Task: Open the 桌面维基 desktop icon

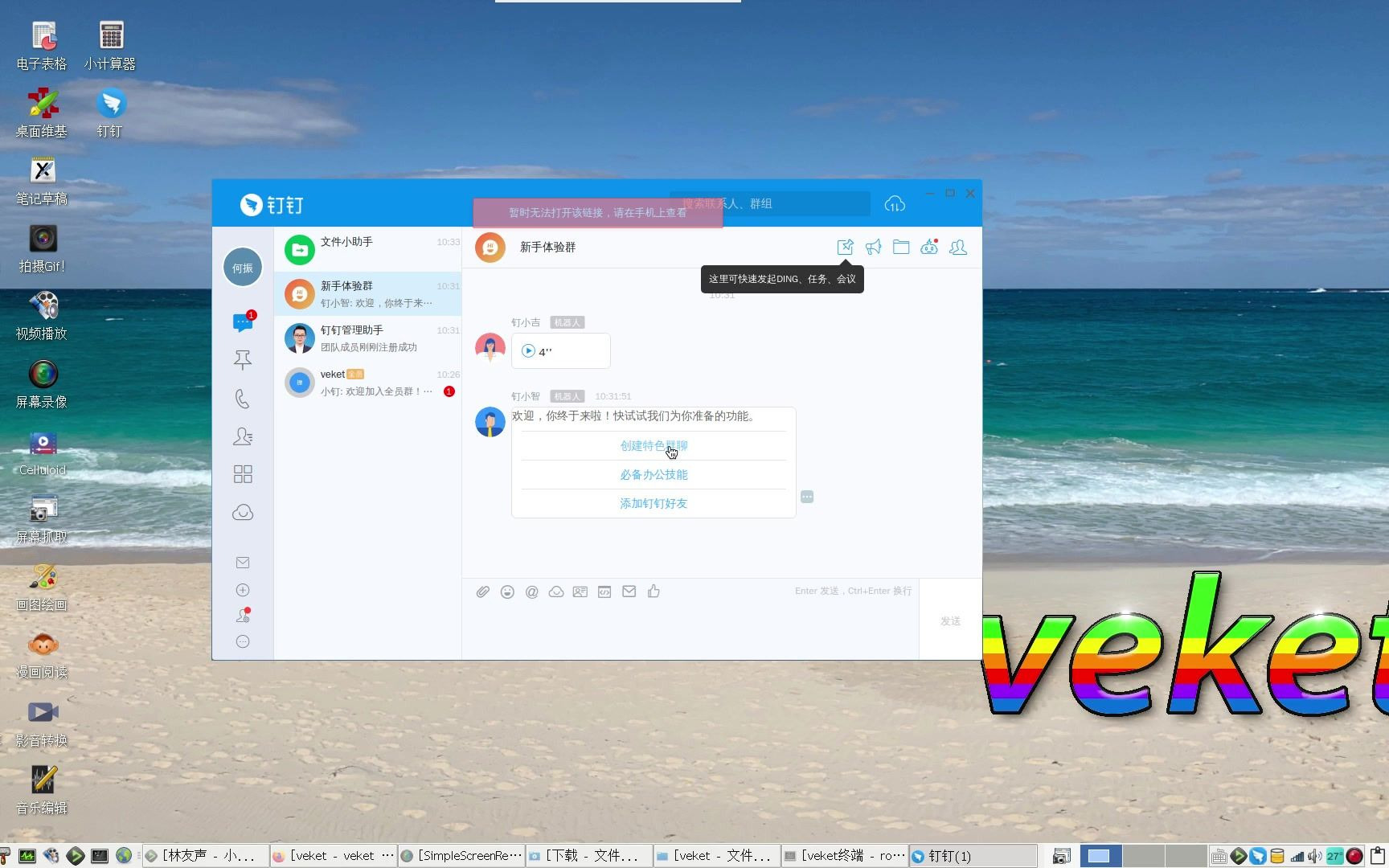Action: click(x=43, y=113)
